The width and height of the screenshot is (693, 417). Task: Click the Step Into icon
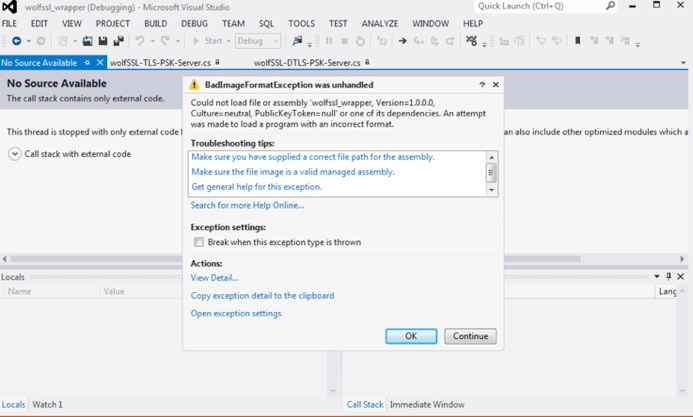pos(418,41)
